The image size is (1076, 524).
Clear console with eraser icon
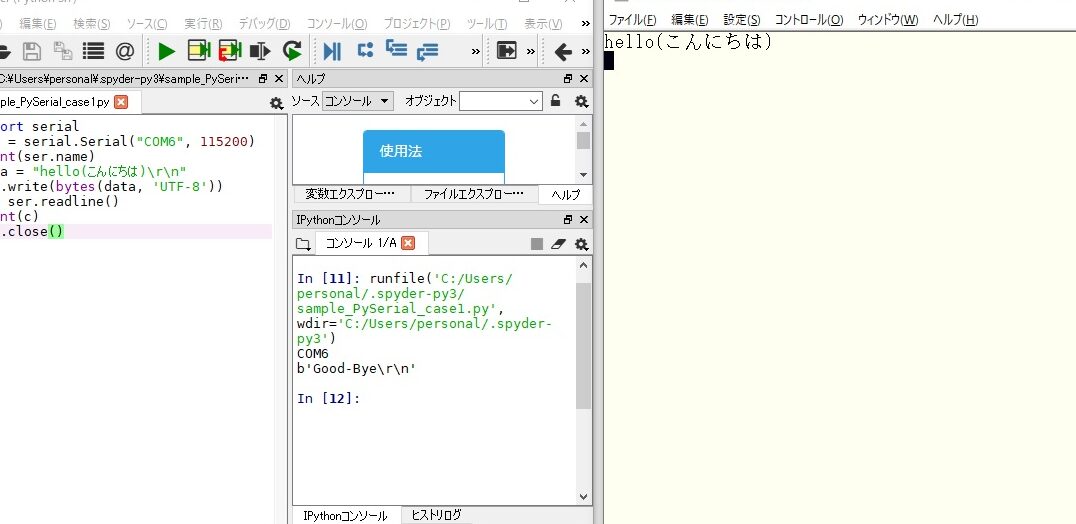pyautogui.click(x=559, y=244)
